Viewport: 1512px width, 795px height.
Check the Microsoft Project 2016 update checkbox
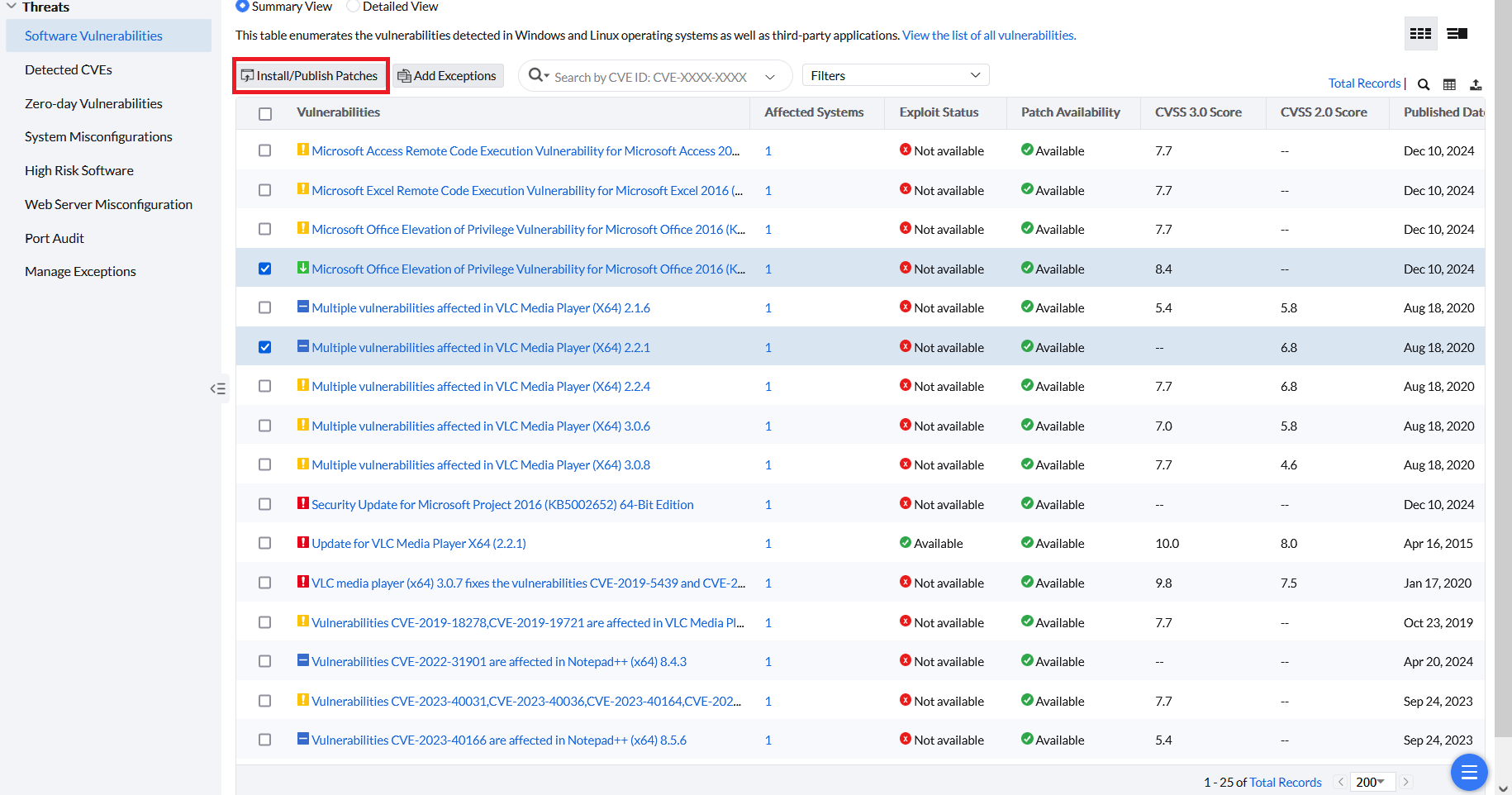pyautogui.click(x=264, y=504)
